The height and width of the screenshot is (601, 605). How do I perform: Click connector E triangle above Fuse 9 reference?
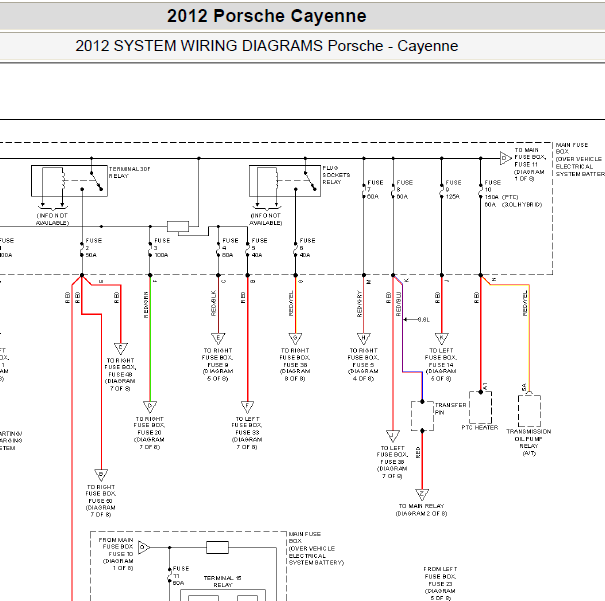[218, 338]
